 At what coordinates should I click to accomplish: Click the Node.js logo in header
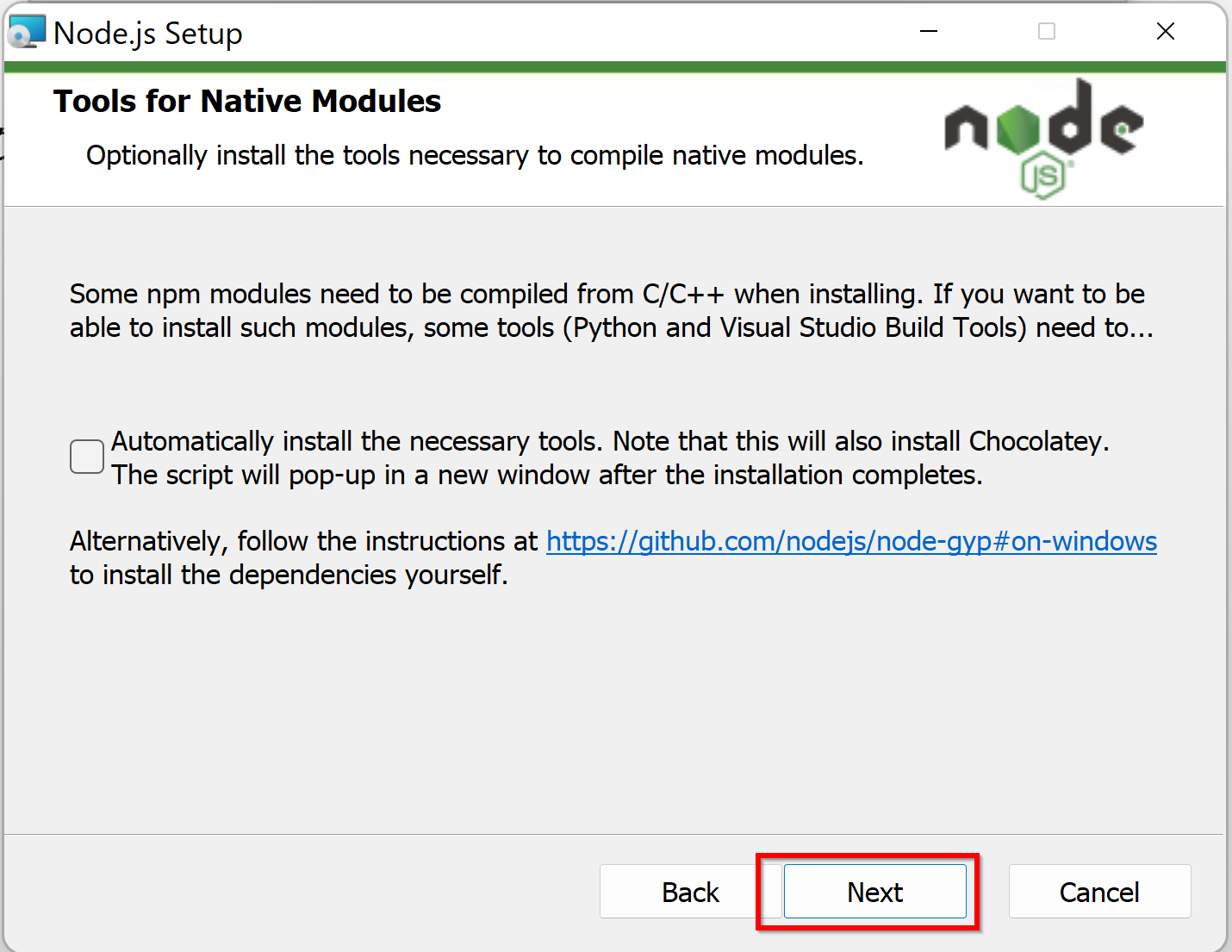(1044, 138)
